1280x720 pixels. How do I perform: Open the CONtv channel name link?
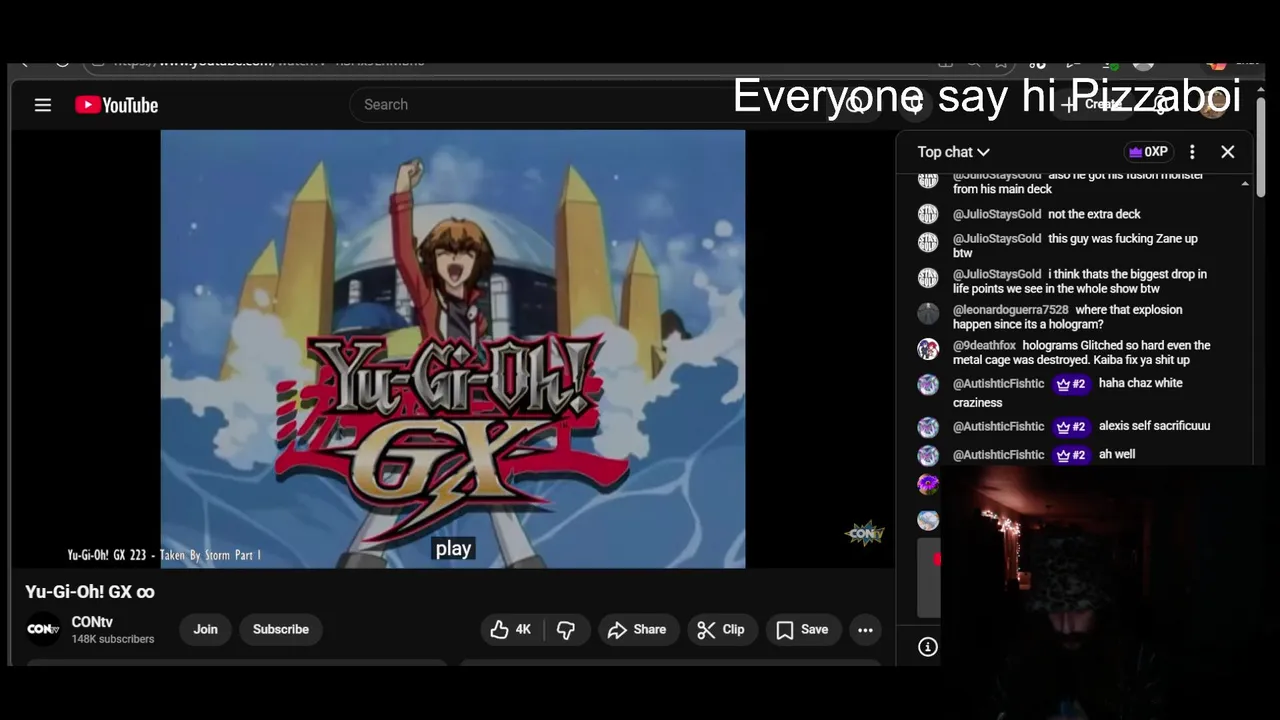pyautogui.click(x=92, y=622)
